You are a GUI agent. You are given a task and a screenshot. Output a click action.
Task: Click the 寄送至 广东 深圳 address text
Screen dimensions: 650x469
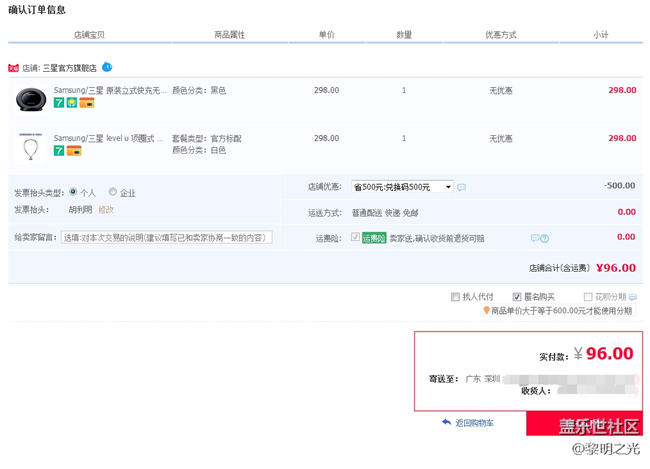(465, 379)
